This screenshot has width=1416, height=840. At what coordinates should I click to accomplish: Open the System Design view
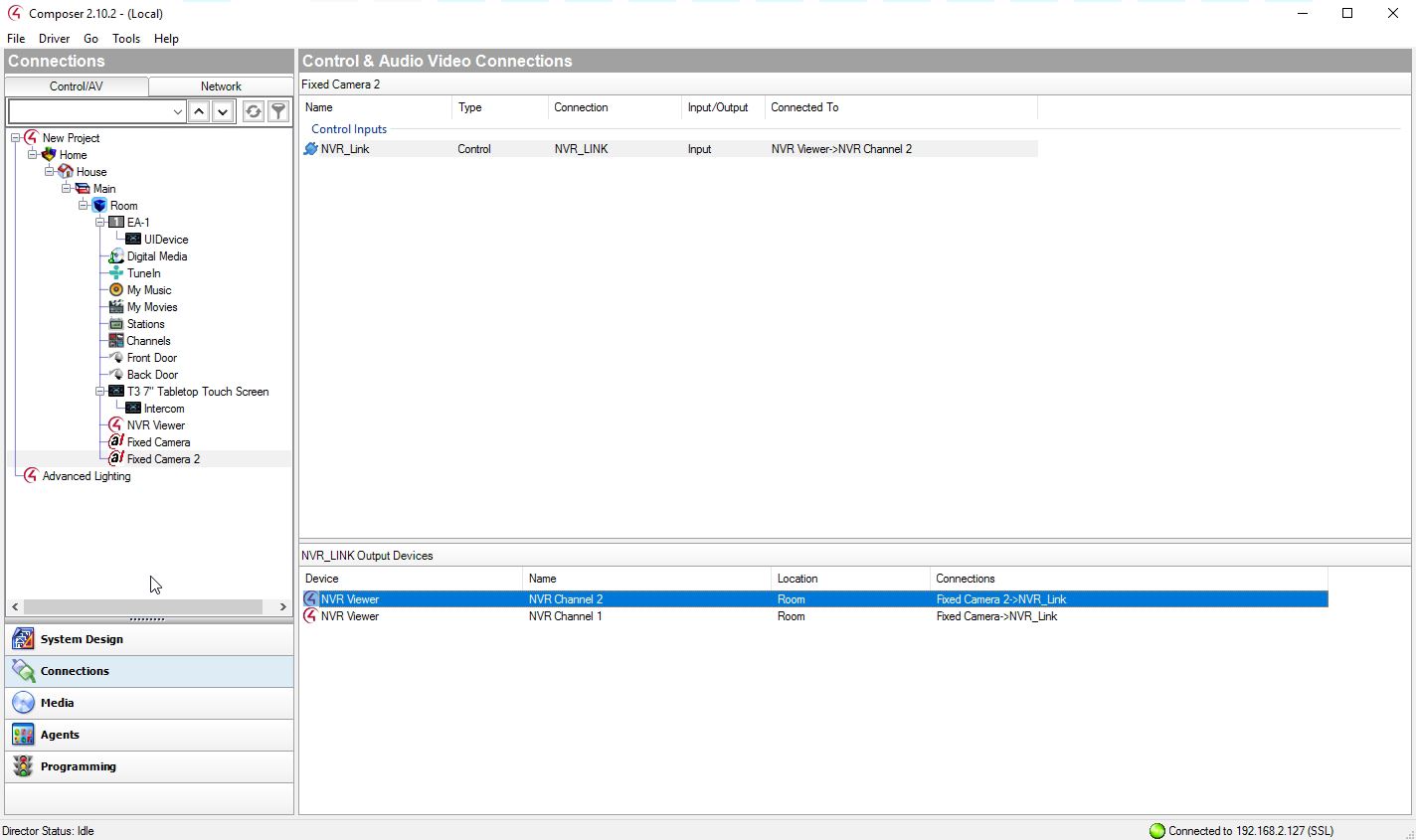(x=82, y=639)
